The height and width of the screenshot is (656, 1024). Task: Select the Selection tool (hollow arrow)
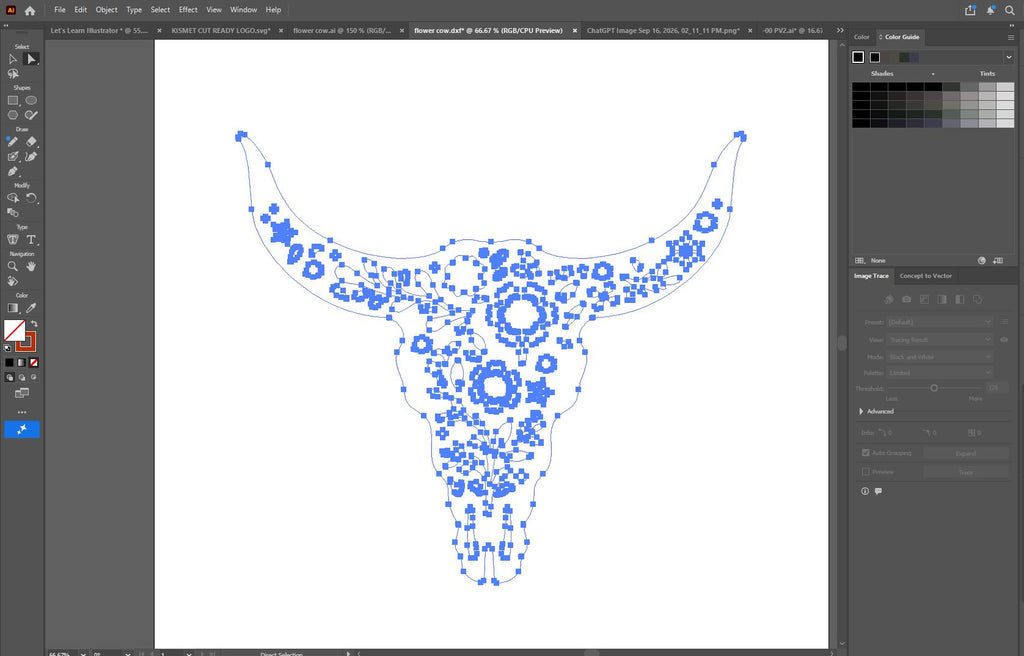(12, 59)
